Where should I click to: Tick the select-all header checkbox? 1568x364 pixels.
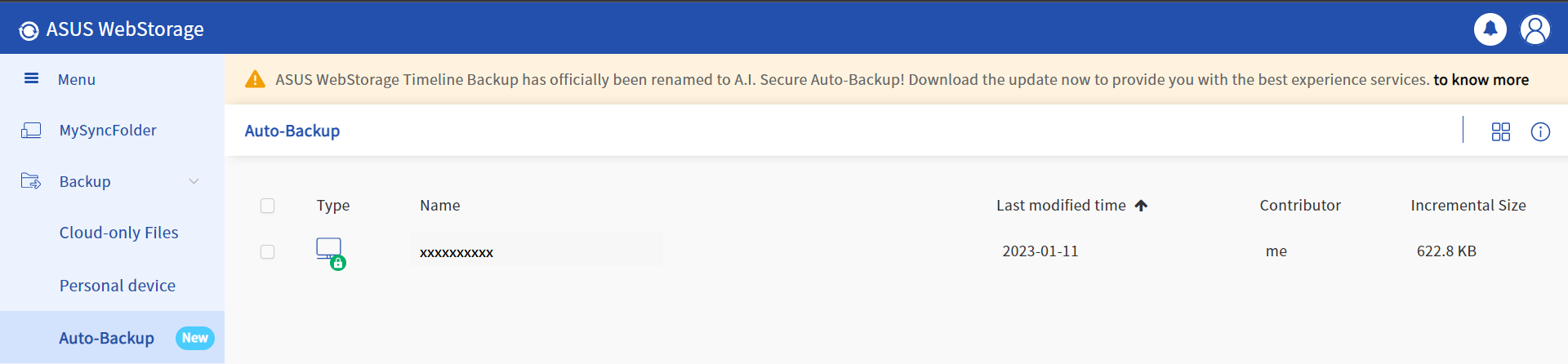(x=267, y=206)
